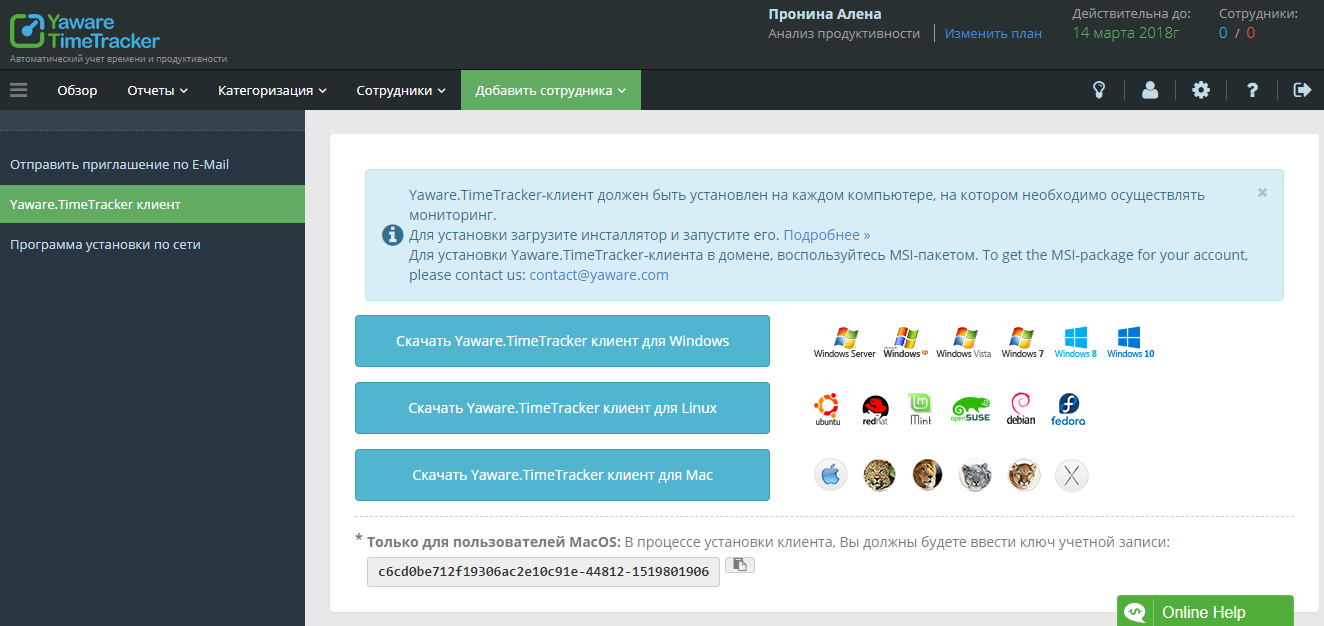Click user name Пронина Алена

click(825, 14)
